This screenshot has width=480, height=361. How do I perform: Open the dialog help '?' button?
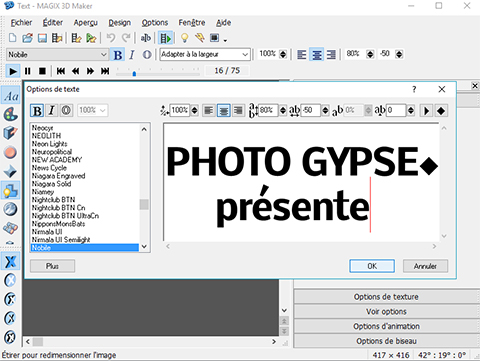pos(414,89)
